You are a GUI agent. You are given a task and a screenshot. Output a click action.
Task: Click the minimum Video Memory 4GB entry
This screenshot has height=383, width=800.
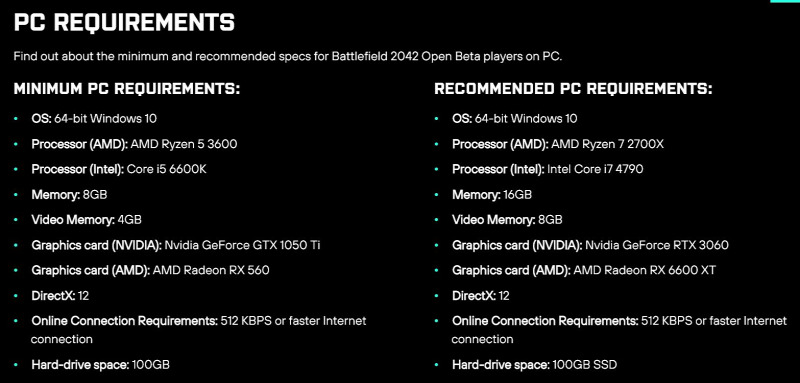[x=87, y=220]
